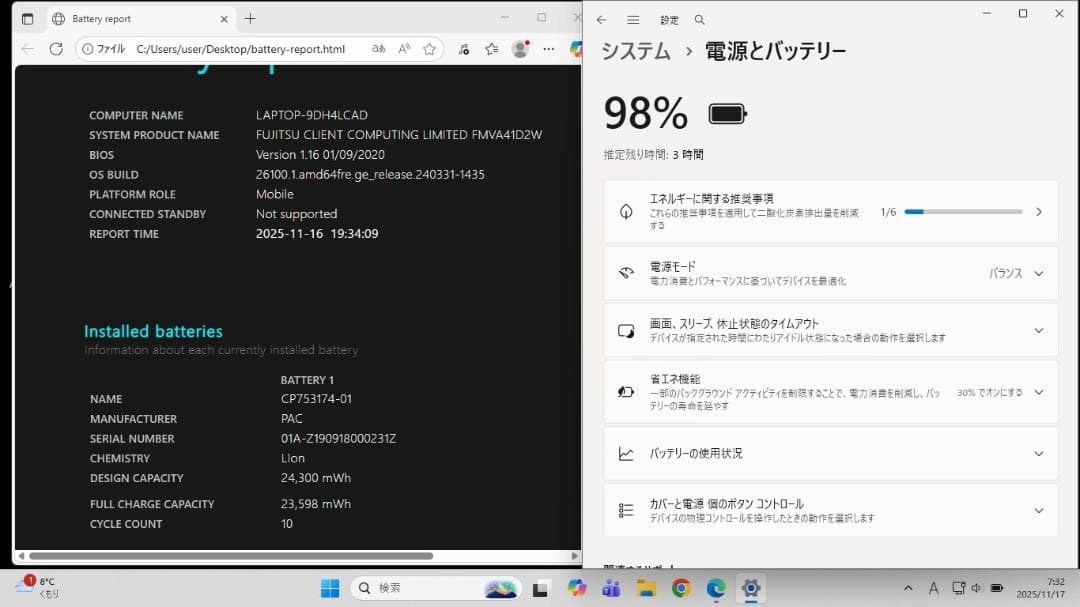Screen dimensions: 1080x607
Task: Open the Edge three-dot settings menu
Action: pyautogui.click(x=548, y=48)
